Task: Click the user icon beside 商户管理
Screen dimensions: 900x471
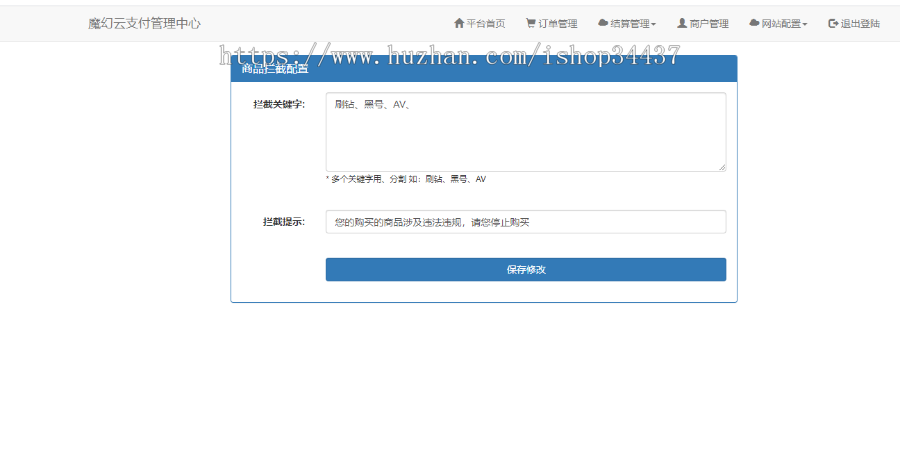Action: pyautogui.click(x=682, y=23)
